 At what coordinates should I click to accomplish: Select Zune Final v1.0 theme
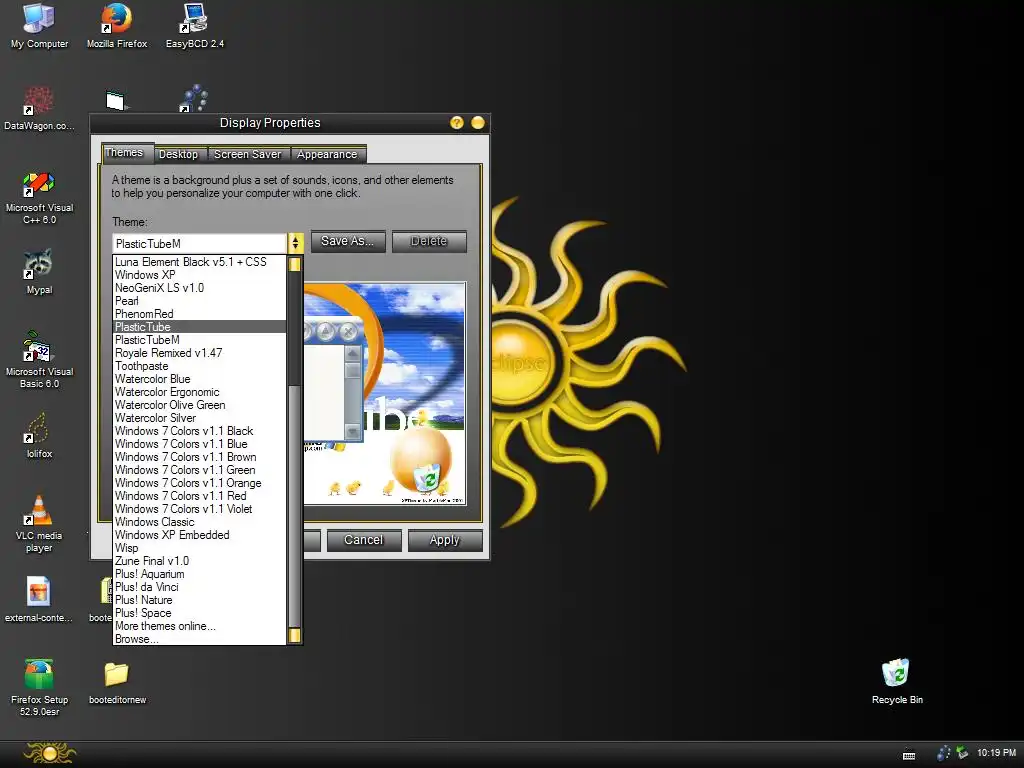[199, 561]
